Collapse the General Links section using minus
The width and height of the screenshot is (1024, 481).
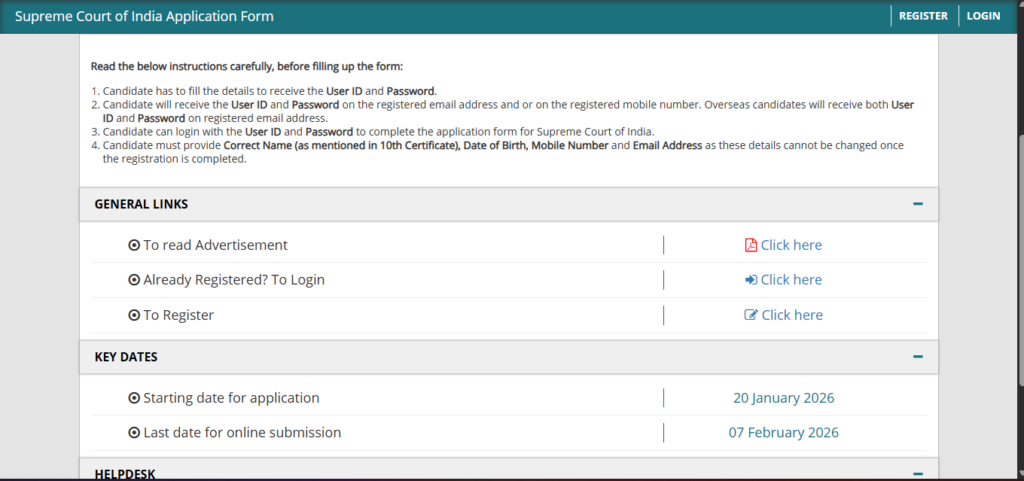917,204
